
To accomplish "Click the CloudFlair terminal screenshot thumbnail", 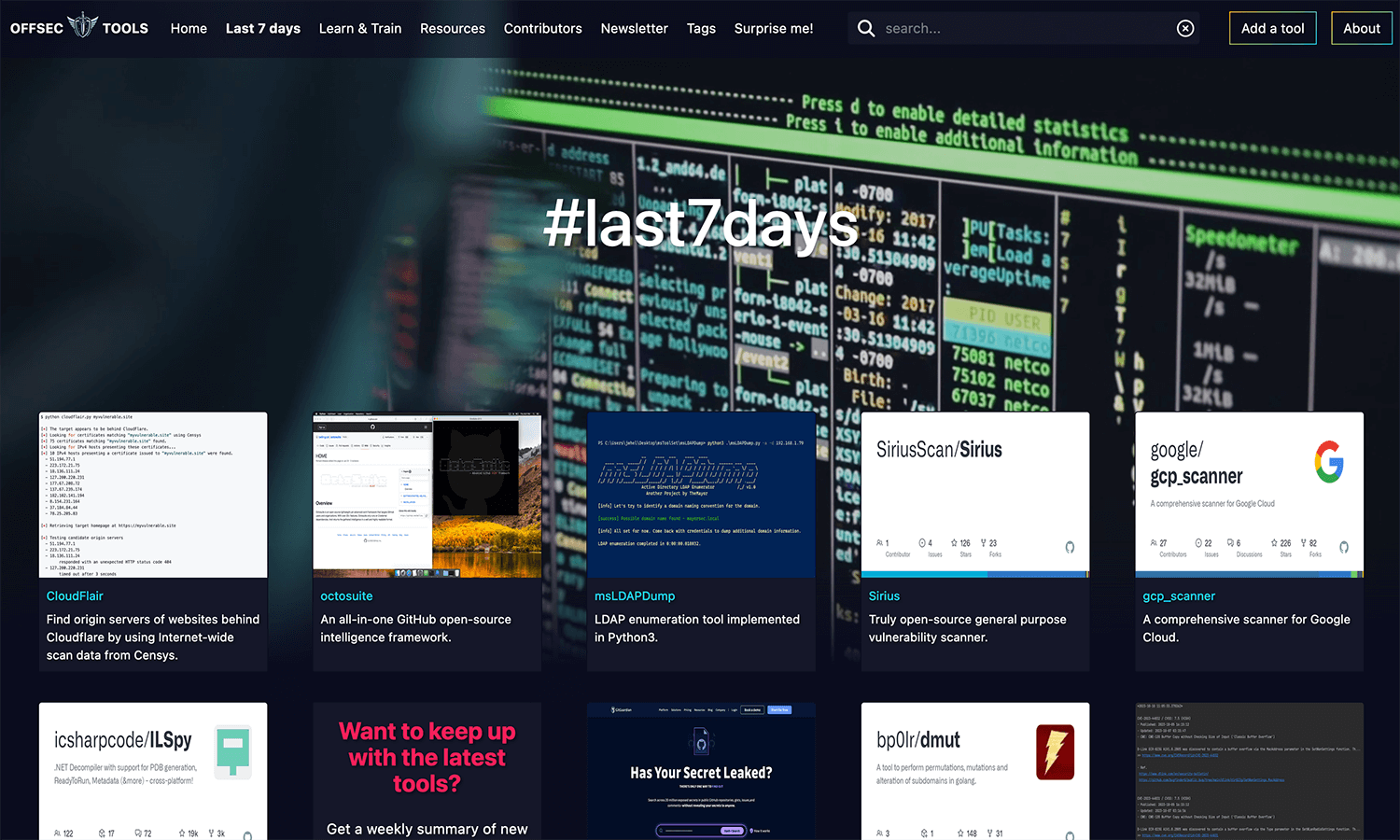I will tap(153, 495).
